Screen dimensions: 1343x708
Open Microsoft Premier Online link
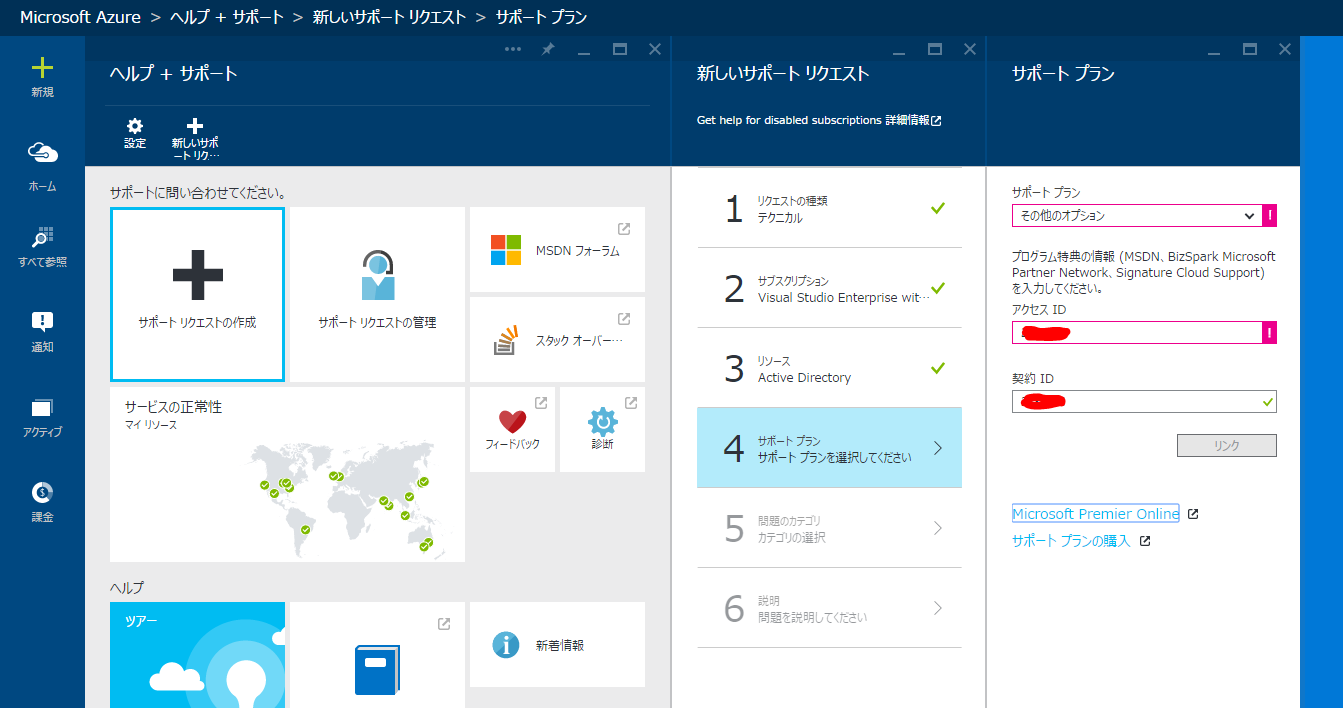1095,514
